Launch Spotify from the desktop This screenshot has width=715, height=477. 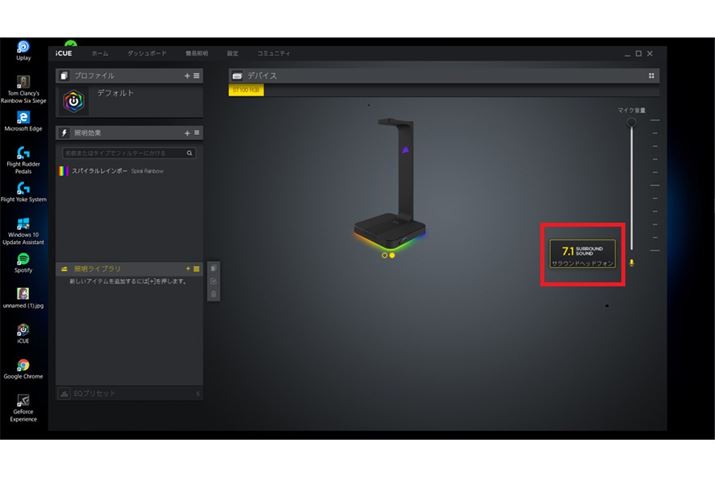click(x=23, y=263)
